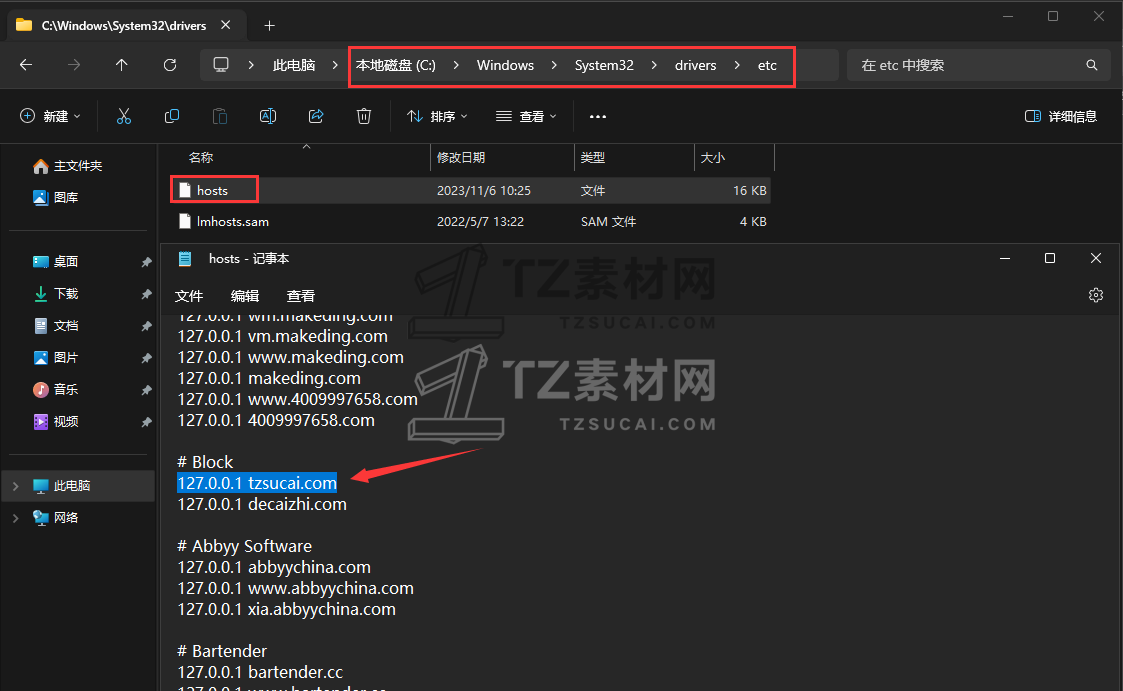Click line 127.0.0.1 tzsucai.com in Notepad
Image resolution: width=1123 pixels, height=691 pixels.
(257, 483)
